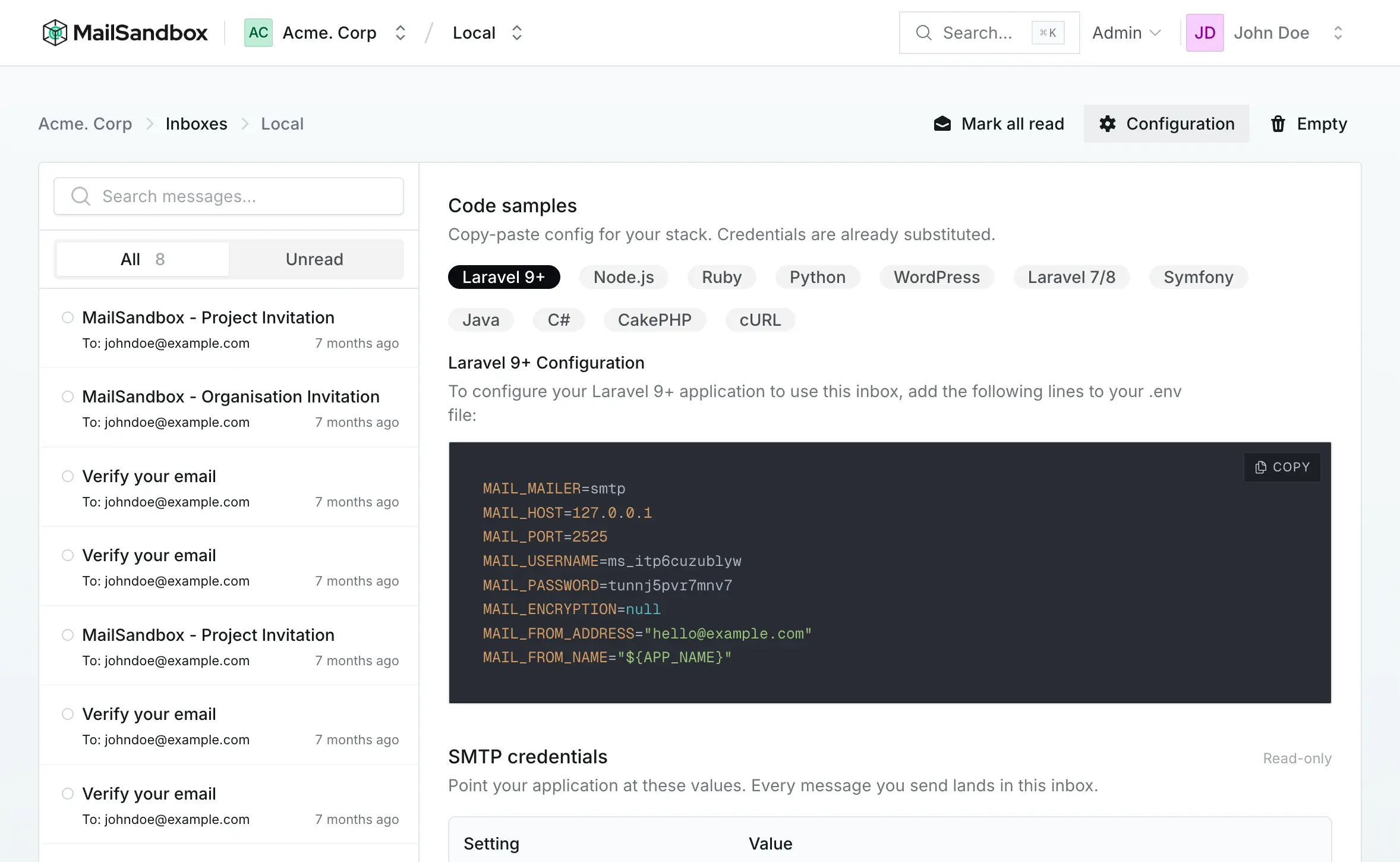Toggle unread dot of first Project Invitation
This screenshot has height=862, width=1400.
[x=68, y=317]
